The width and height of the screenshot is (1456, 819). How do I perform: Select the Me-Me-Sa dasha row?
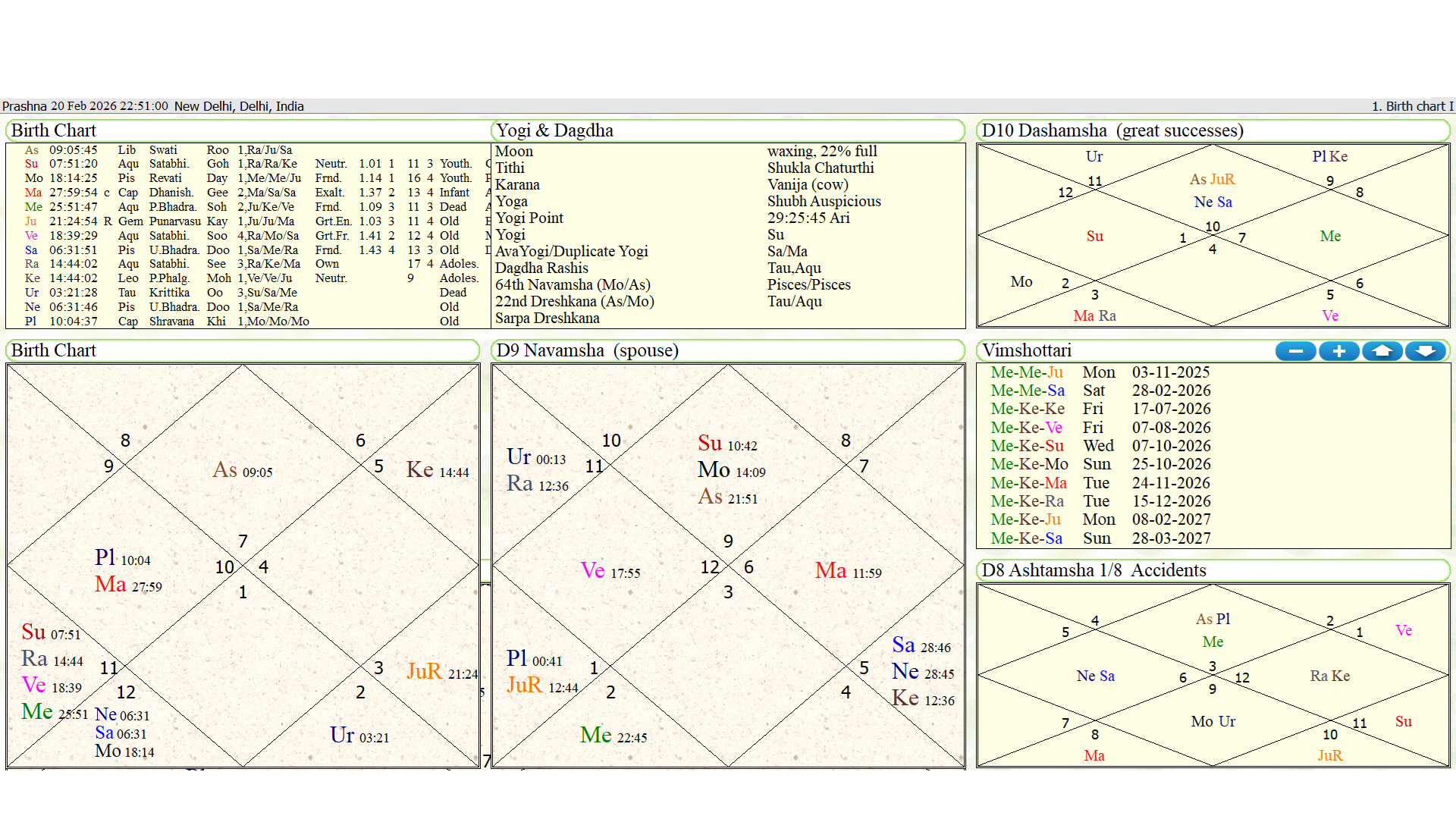(1028, 391)
